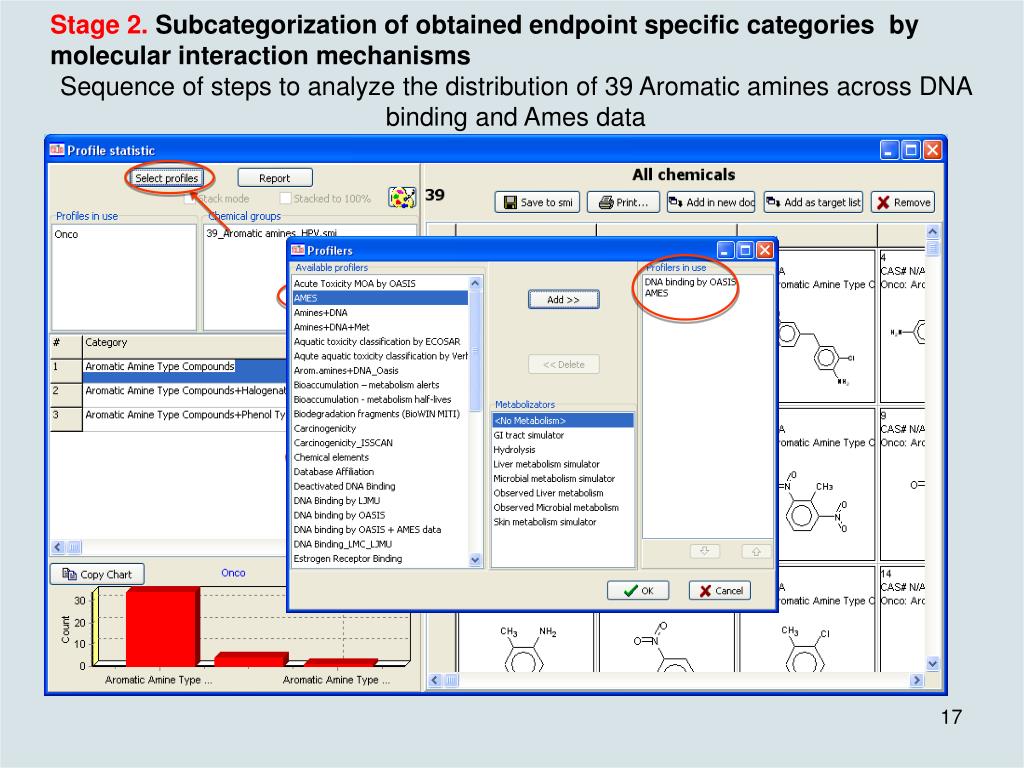The width and height of the screenshot is (1024, 768).
Task: Select GI tract simulator metabolizator
Action: (563, 435)
